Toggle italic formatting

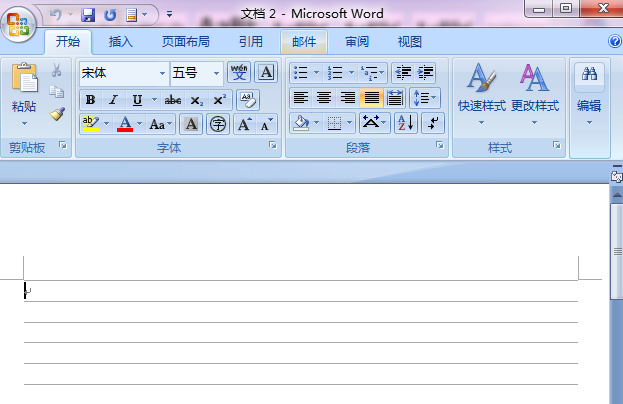(114, 100)
